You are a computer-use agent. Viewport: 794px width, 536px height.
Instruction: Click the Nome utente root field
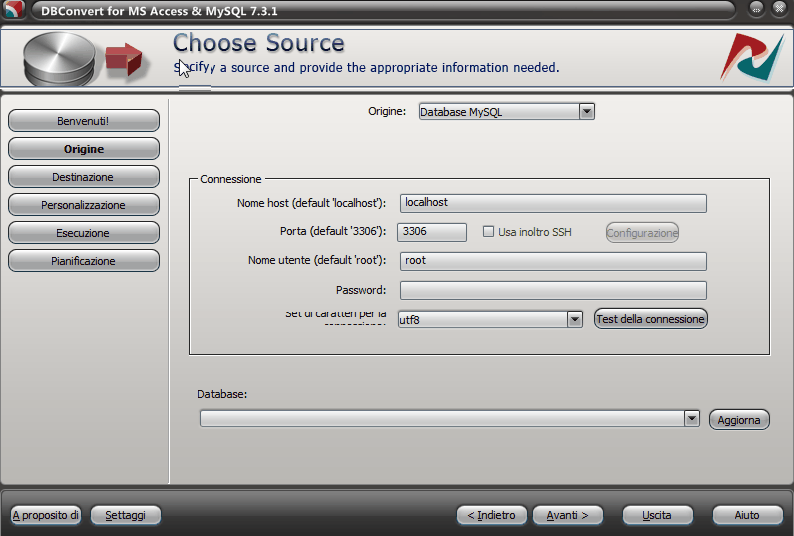pos(553,261)
